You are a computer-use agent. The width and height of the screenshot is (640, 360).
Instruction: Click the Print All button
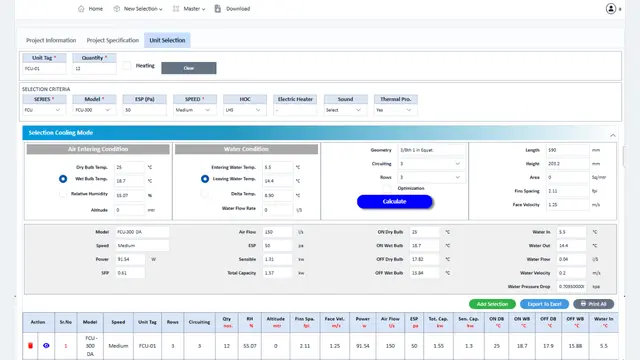pyautogui.click(x=593, y=304)
